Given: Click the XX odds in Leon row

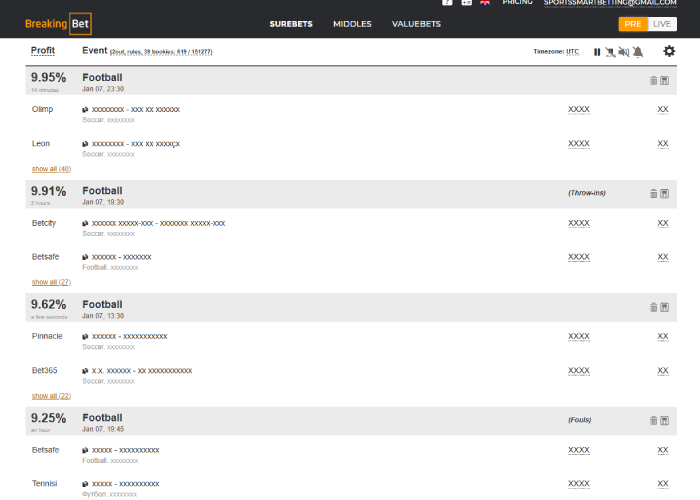Looking at the screenshot, I should click(663, 144).
